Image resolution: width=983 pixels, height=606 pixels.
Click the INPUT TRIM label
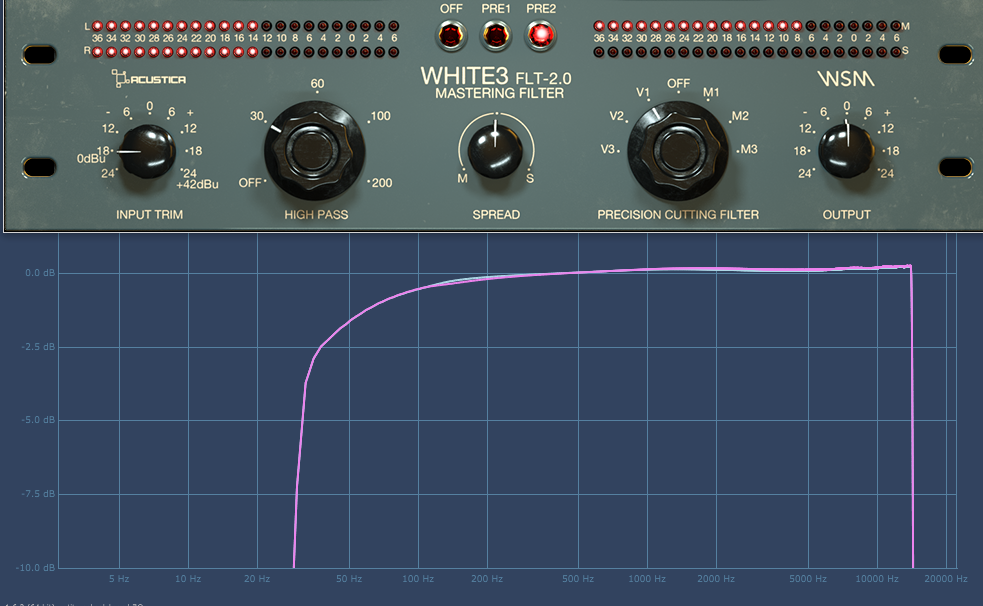point(149,214)
